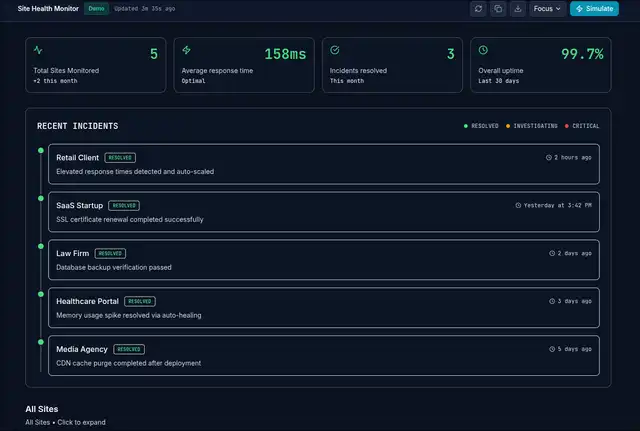Image resolution: width=640 pixels, height=431 pixels.
Task: Click the copy icon in the header
Action: click(498, 9)
